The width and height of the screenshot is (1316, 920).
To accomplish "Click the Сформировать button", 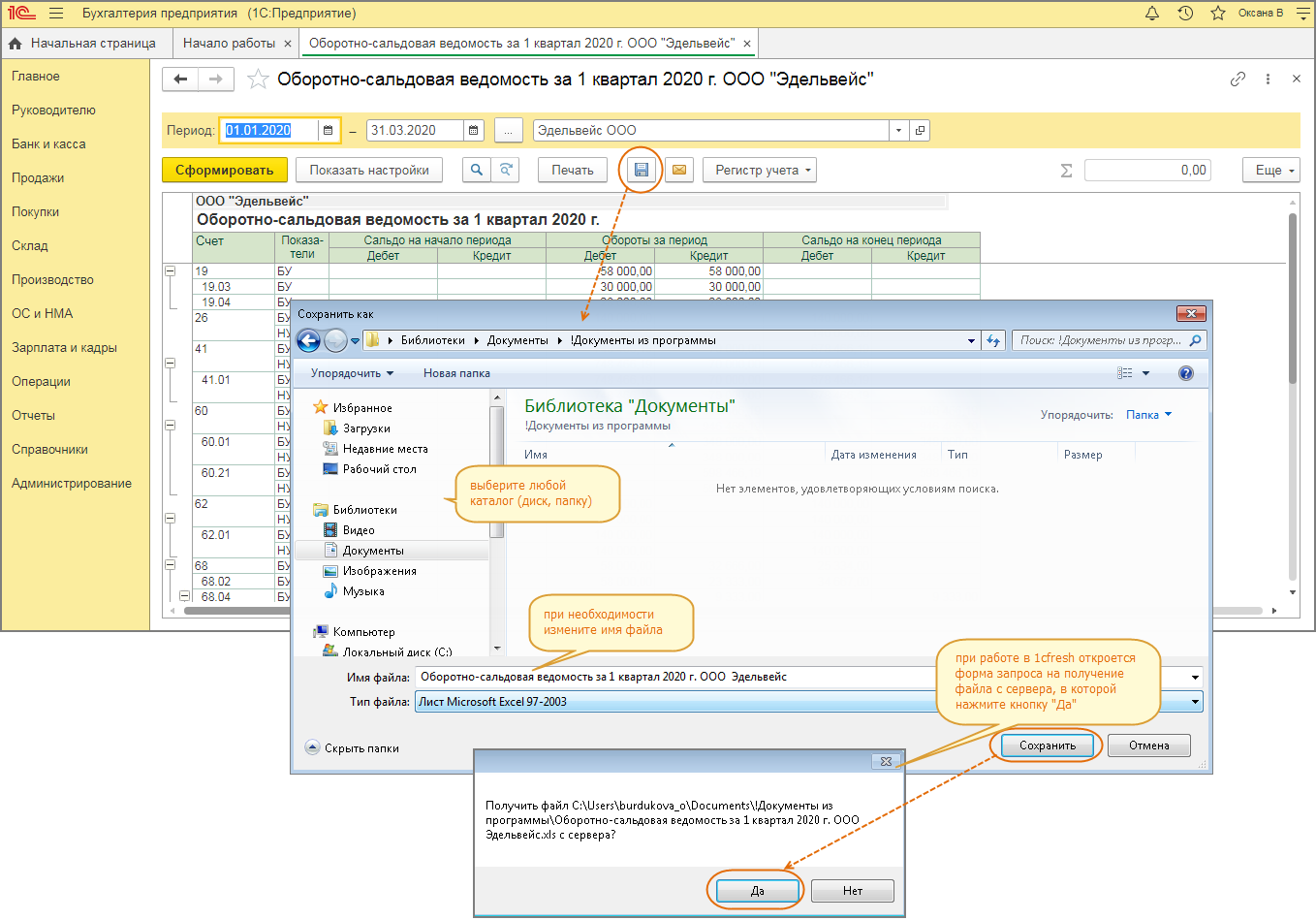I will (225, 171).
